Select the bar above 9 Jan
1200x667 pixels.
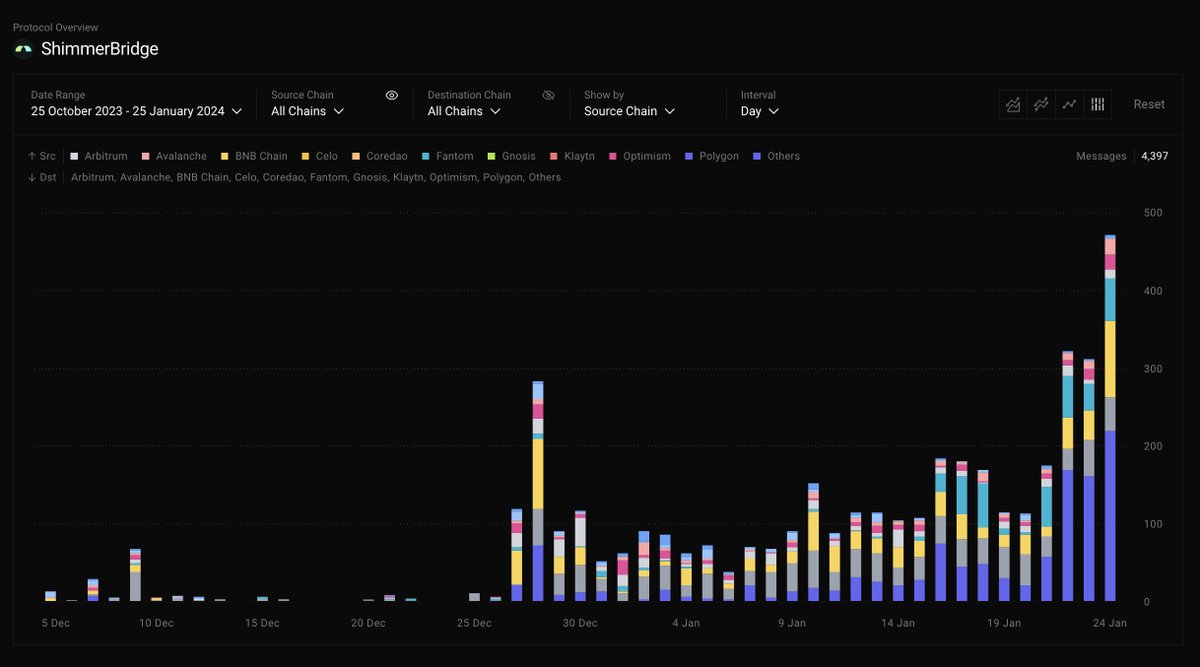(792, 566)
